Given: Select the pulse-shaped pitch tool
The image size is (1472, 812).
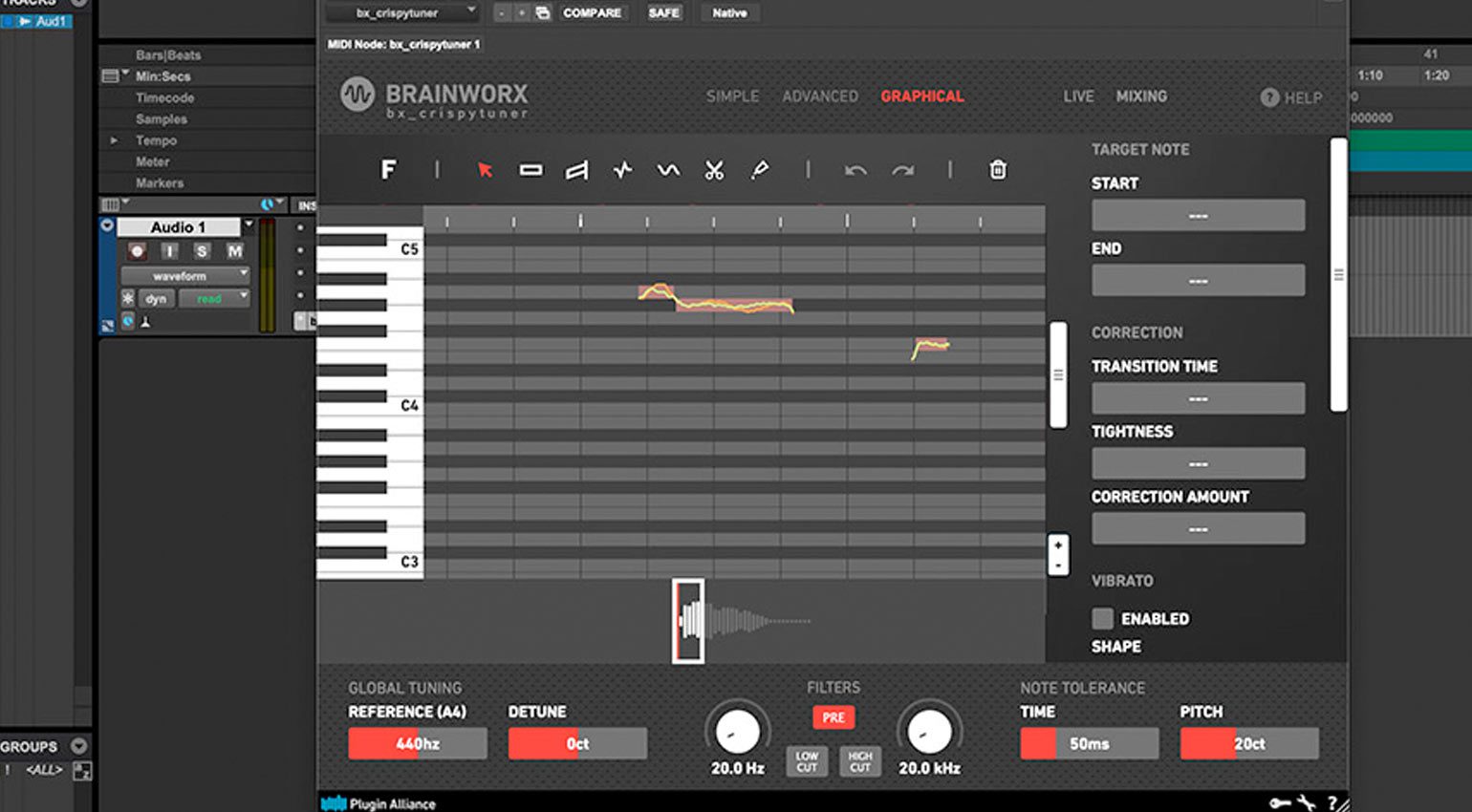Looking at the screenshot, I should pyautogui.click(x=622, y=170).
